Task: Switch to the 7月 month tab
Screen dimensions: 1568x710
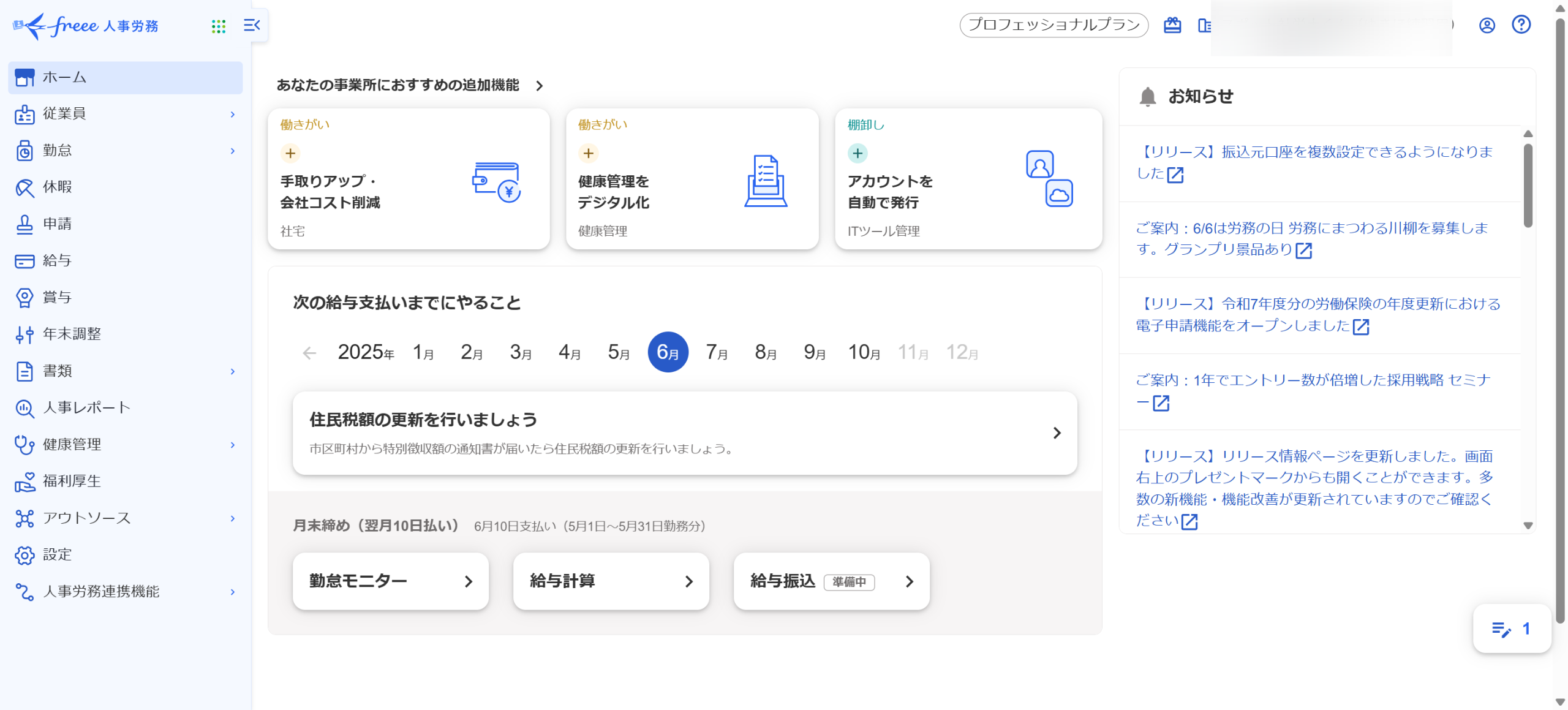Action: pos(716,352)
